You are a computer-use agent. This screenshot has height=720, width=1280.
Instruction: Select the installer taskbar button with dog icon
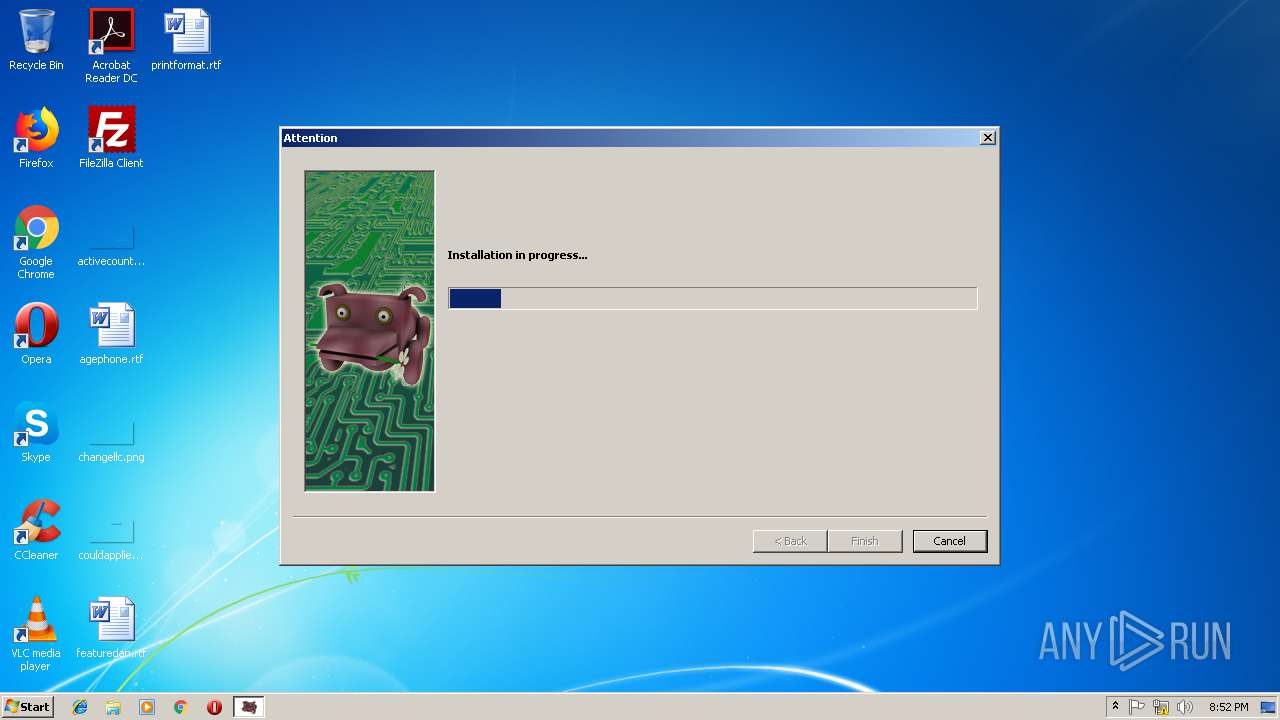coord(249,707)
